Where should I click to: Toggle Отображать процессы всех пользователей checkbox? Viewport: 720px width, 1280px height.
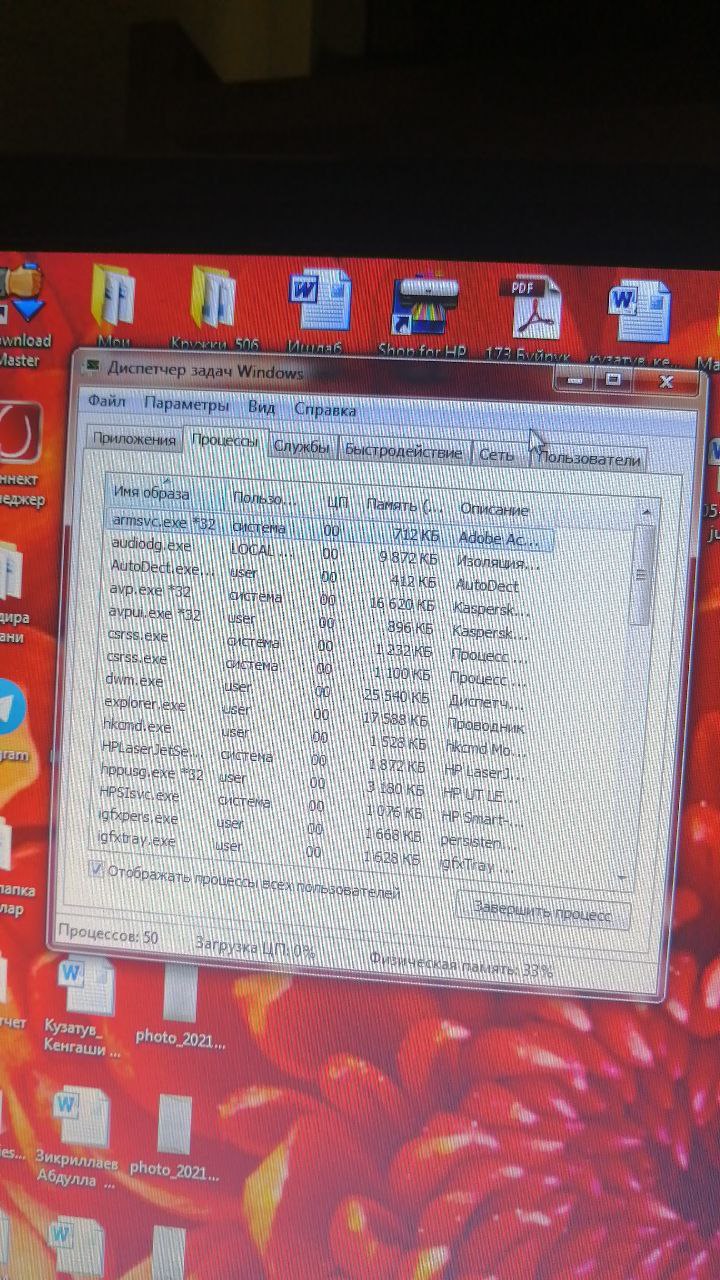pos(96,868)
